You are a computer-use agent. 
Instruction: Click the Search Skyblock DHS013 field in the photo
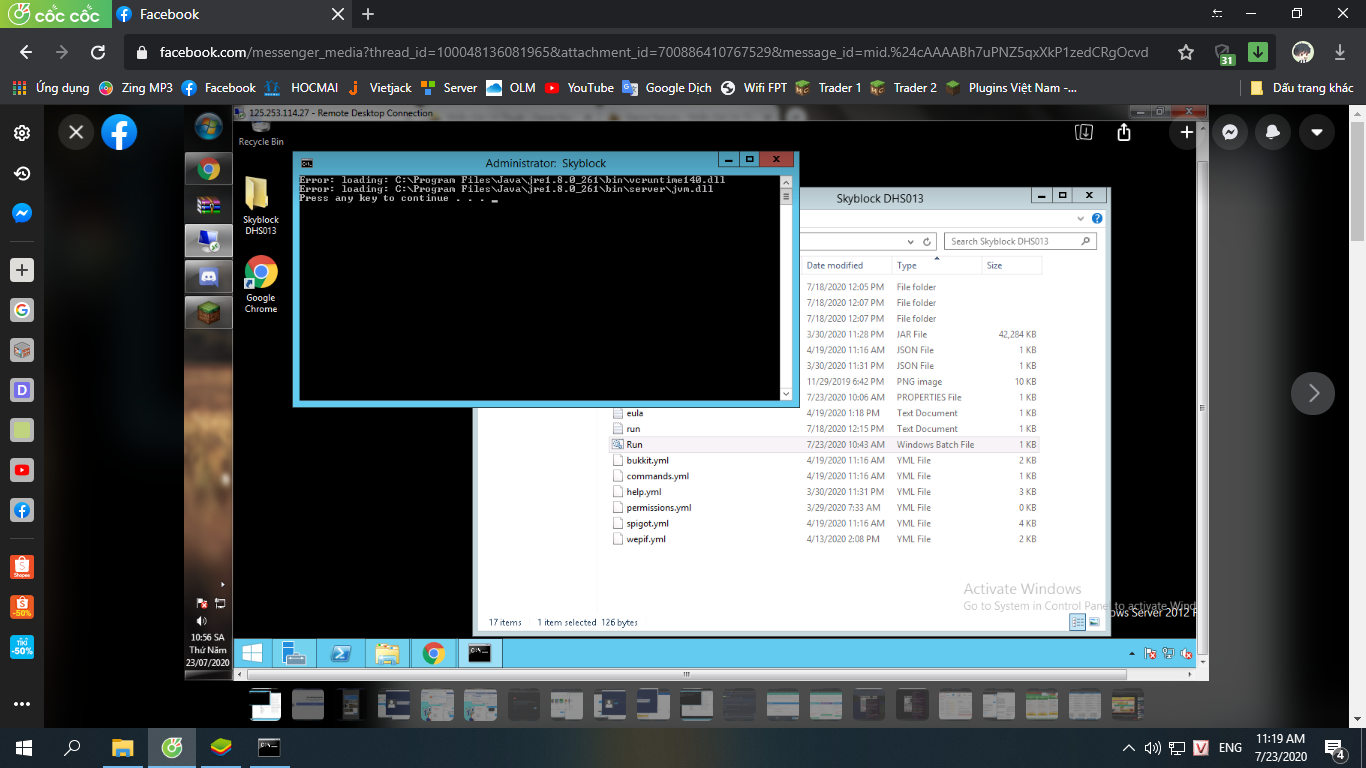click(x=1021, y=241)
